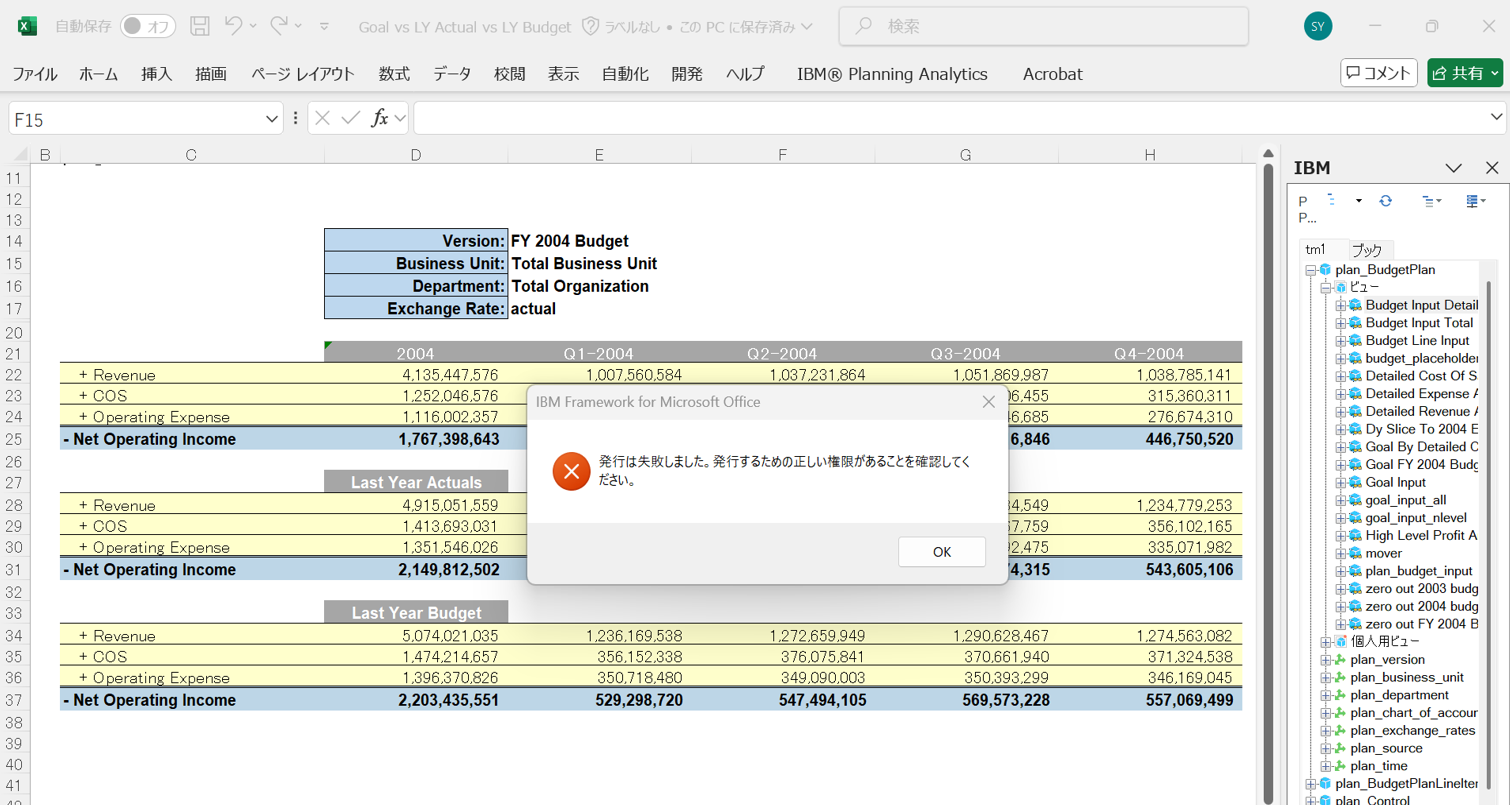The image size is (1510, 805).
Task: Expand the first + Revenue row under 2004
Action: pyautogui.click(x=84, y=374)
